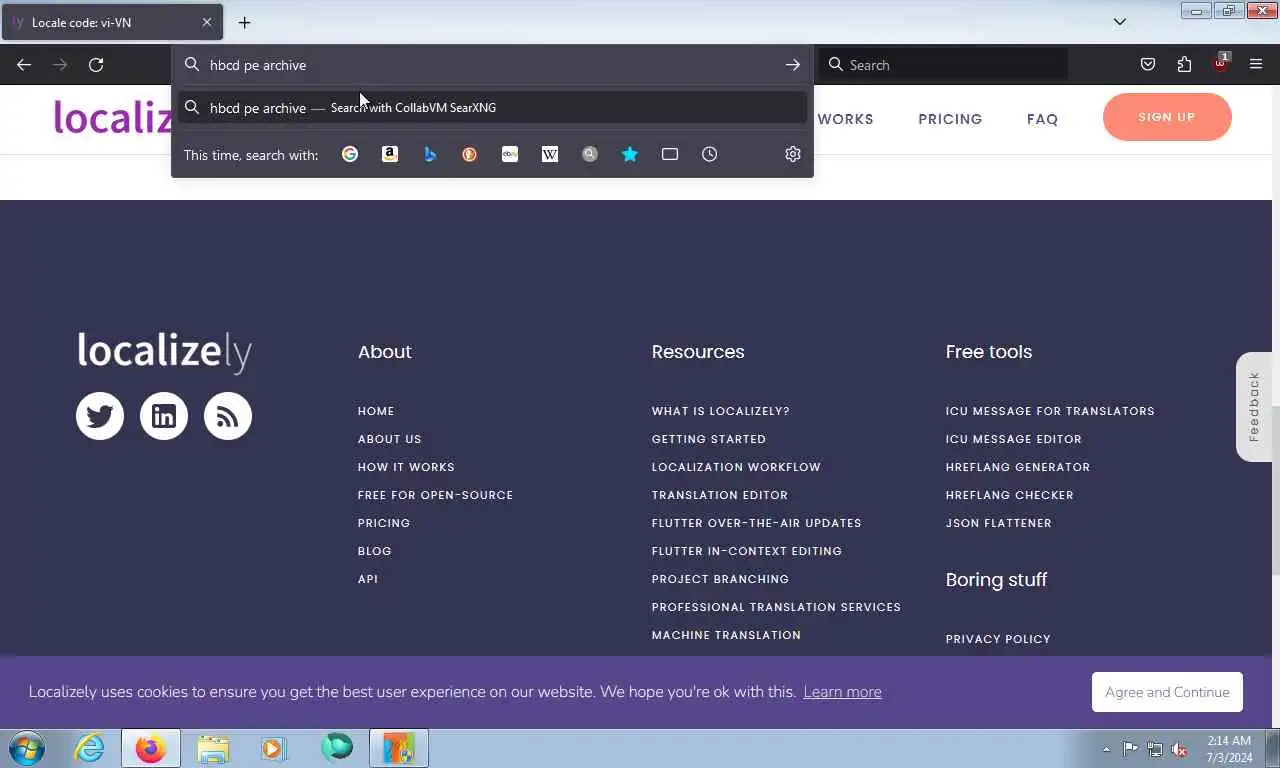Viewport: 1280px width, 768px height.
Task: Open the GETTING STARTED link
Action: [x=709, y=439]
